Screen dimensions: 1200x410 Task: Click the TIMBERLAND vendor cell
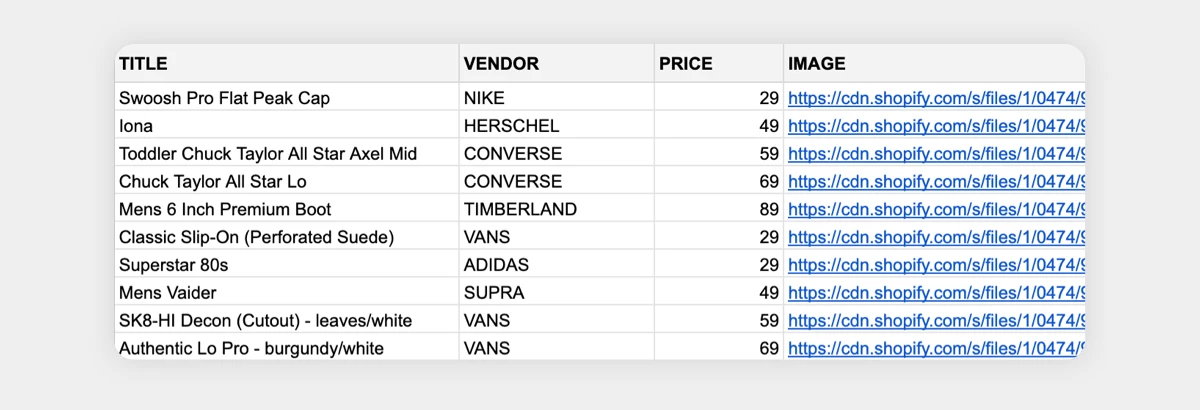(x=557, y=209)
